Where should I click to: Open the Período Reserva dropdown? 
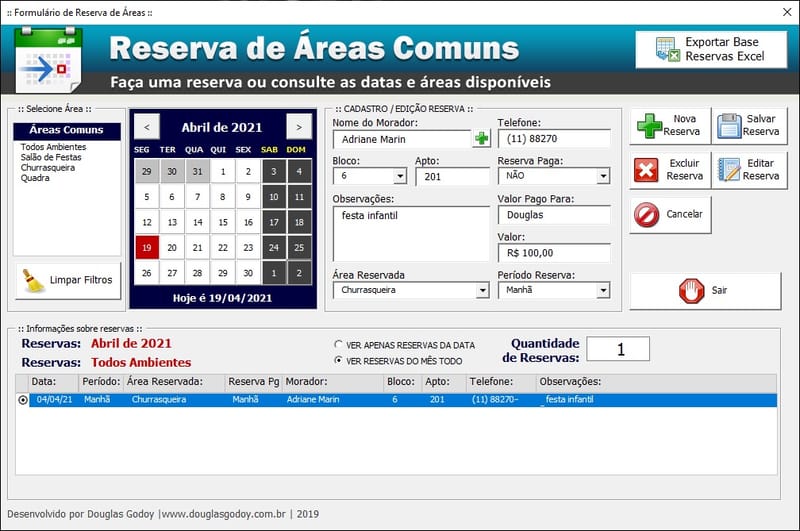[x=603, y=291]
